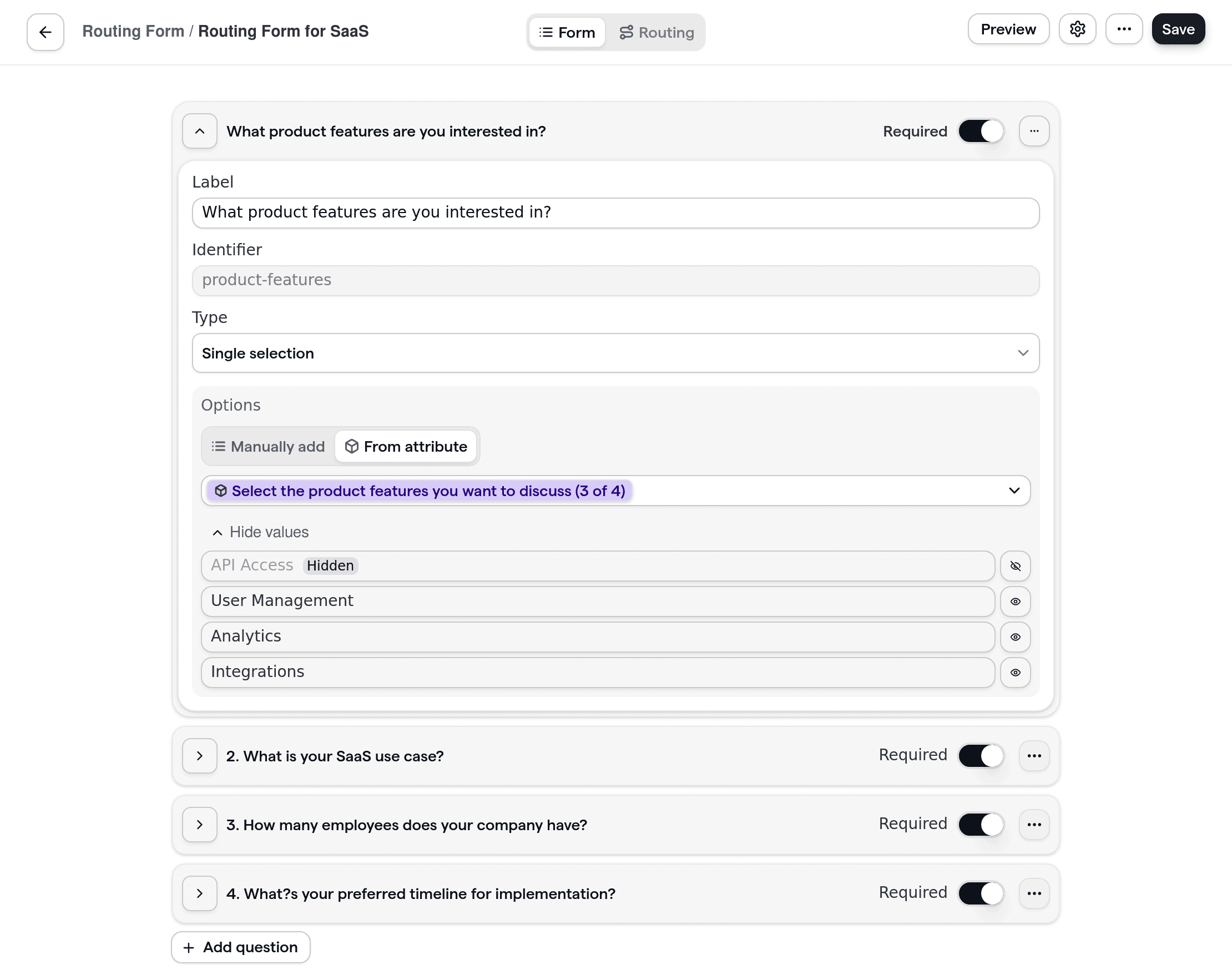1232x980 pixels.
Task: Open options menu for the employees question
Action: click(1034, 825)
